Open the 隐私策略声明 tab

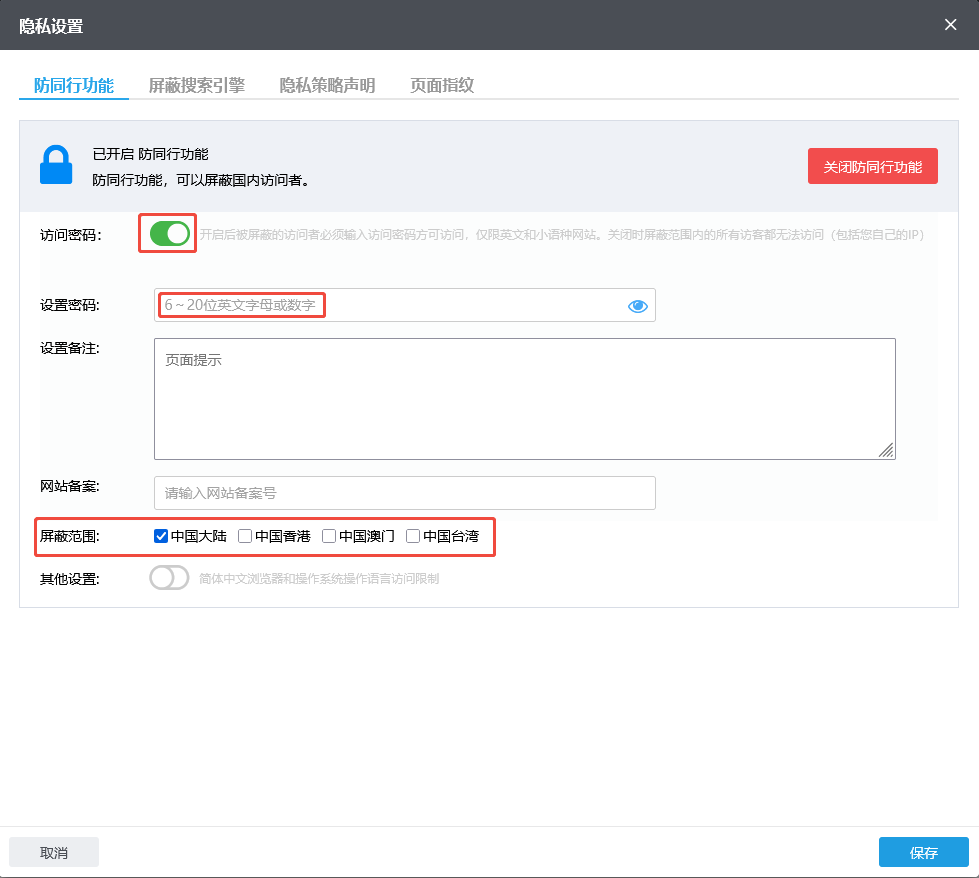tap(327, 85)
